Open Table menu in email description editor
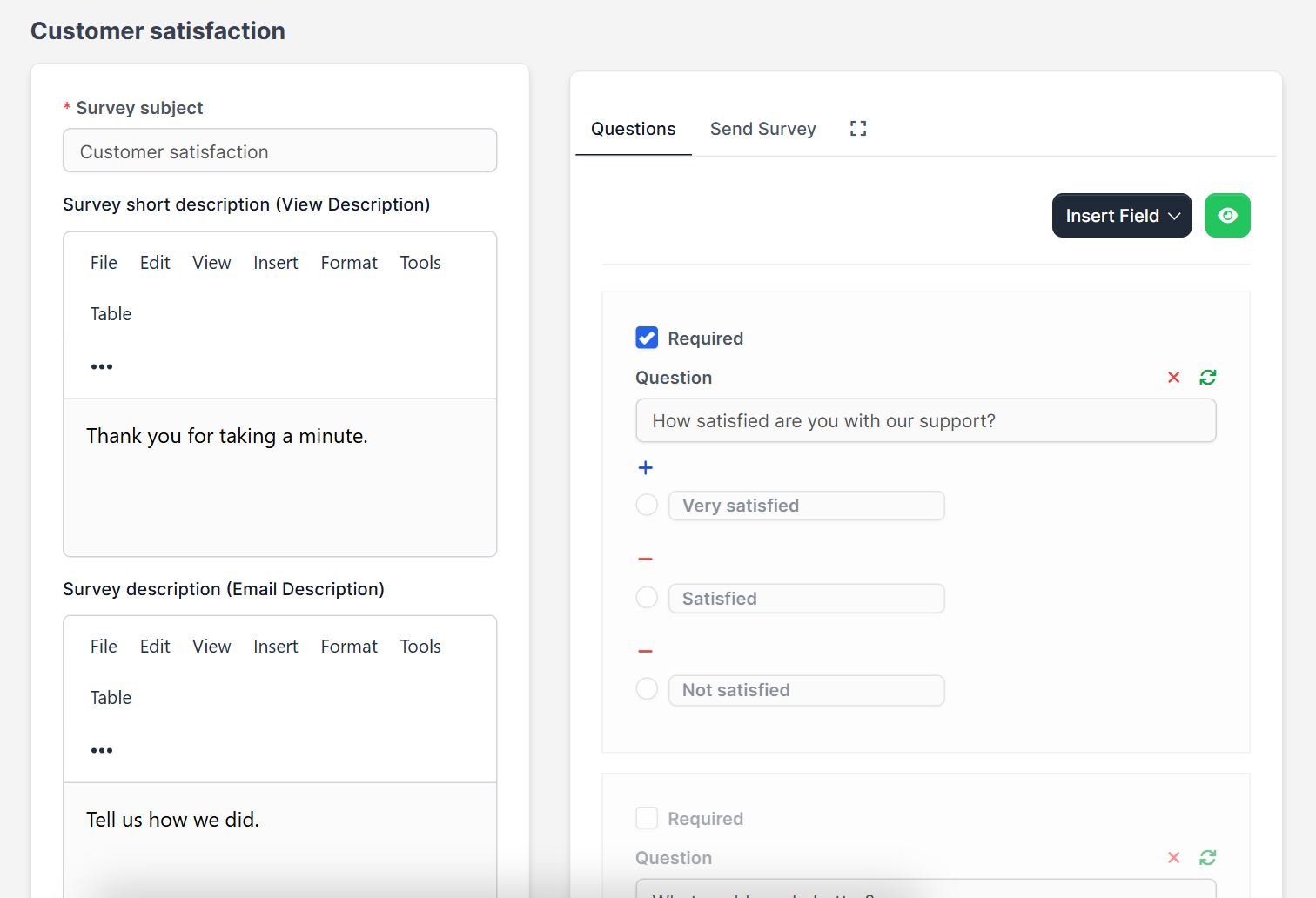 pyautogui.click(x=111, y=698)
